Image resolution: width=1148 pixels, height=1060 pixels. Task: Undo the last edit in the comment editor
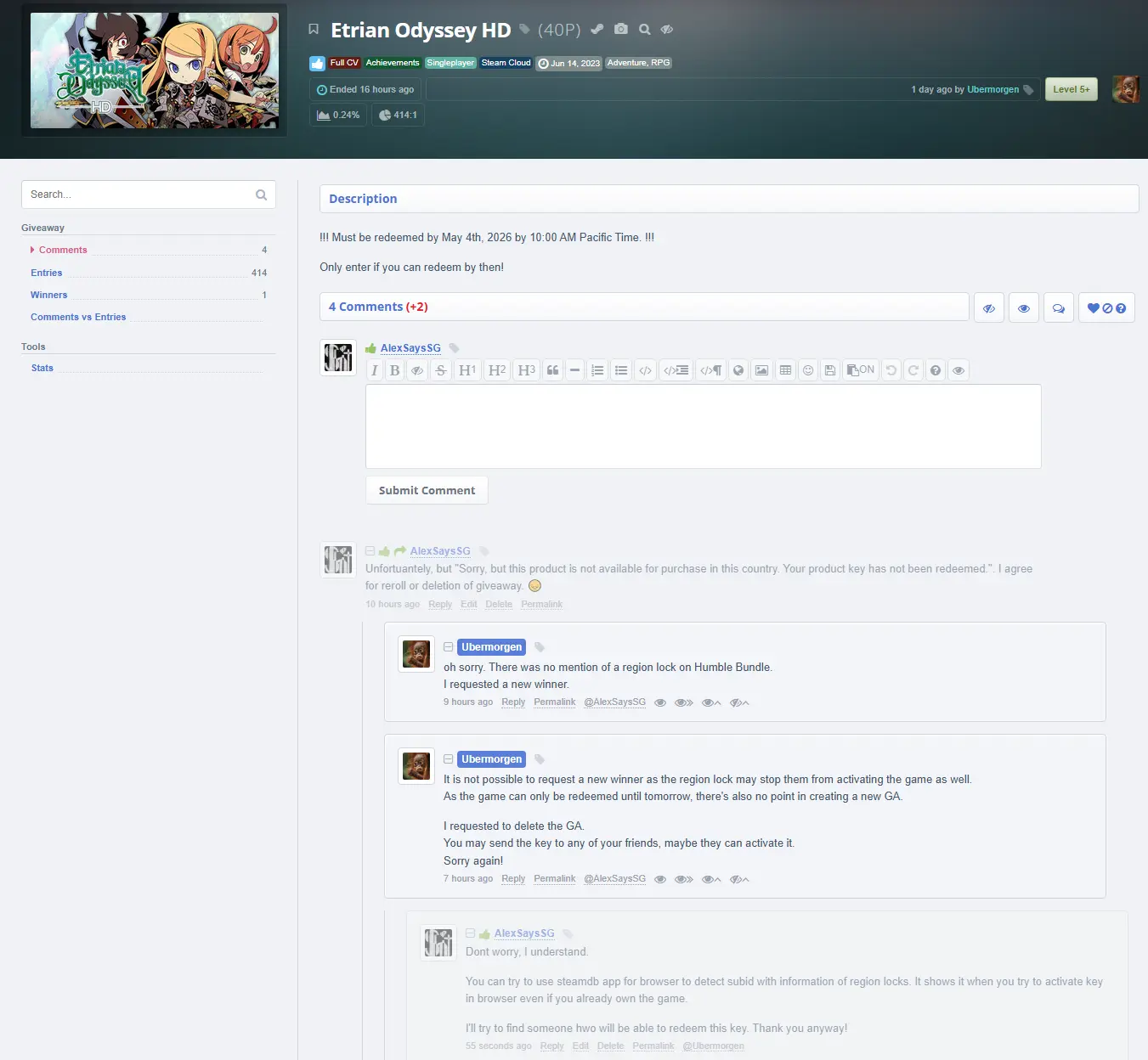tap(891, 370)
